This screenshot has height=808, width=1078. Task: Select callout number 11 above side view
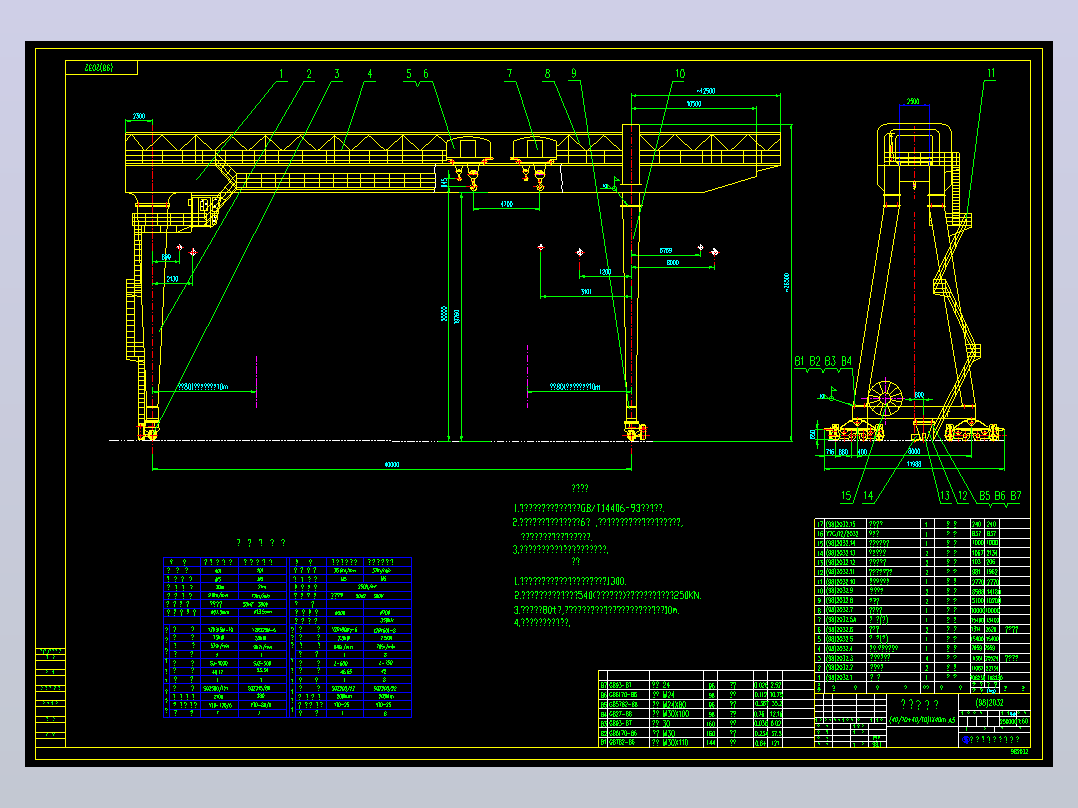tap(991, 73)
